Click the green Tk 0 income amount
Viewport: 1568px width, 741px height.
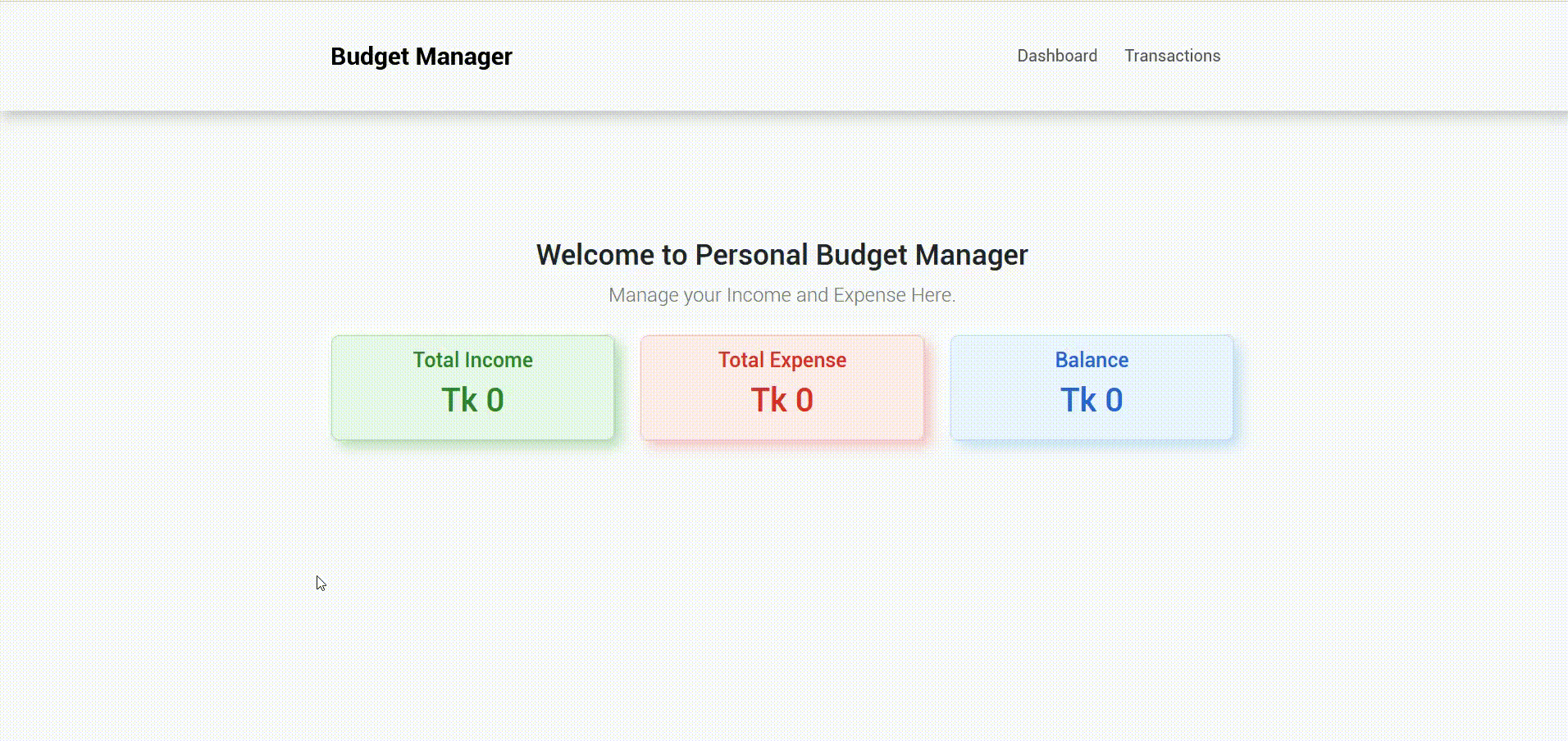pyautogui.click(x=472, y=400)
